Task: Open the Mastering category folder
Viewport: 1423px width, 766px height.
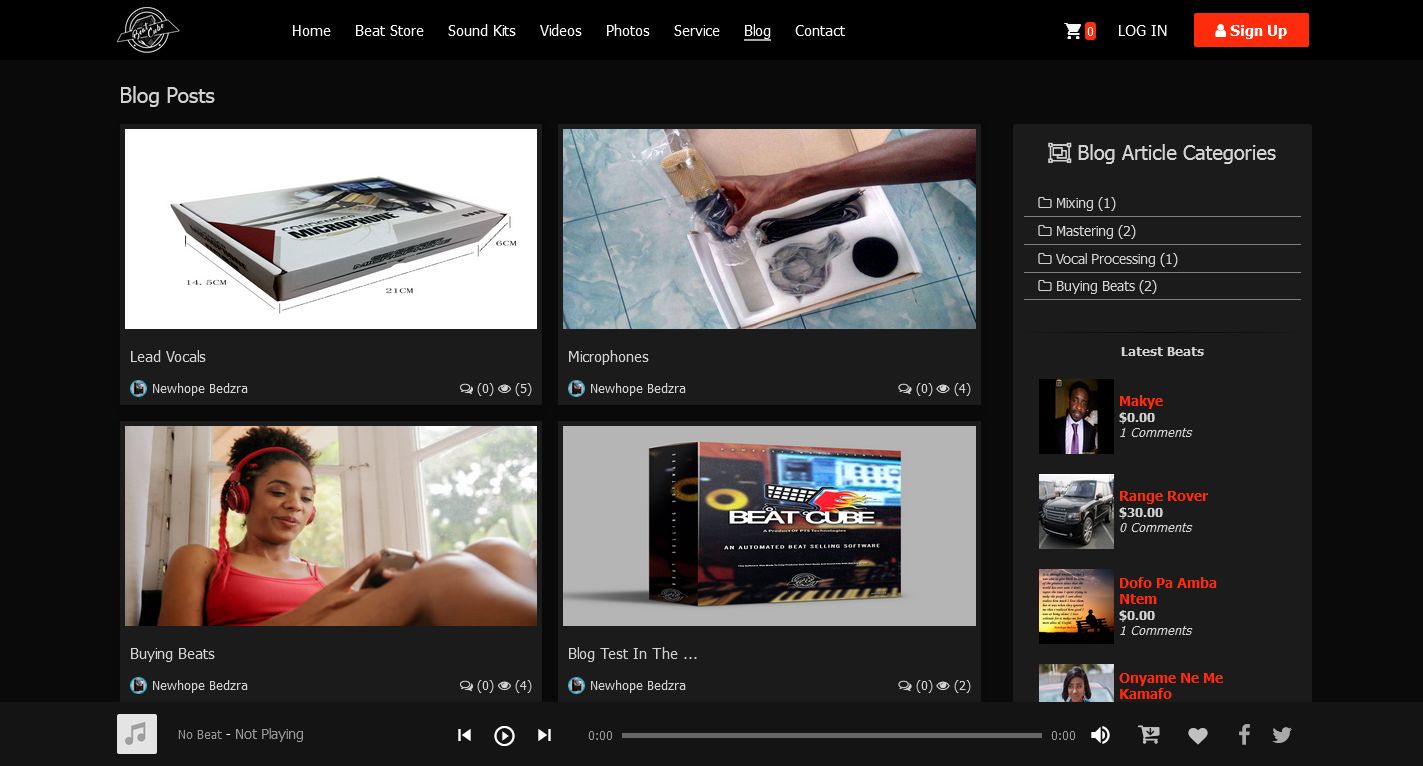Action: click(1087, 231)
